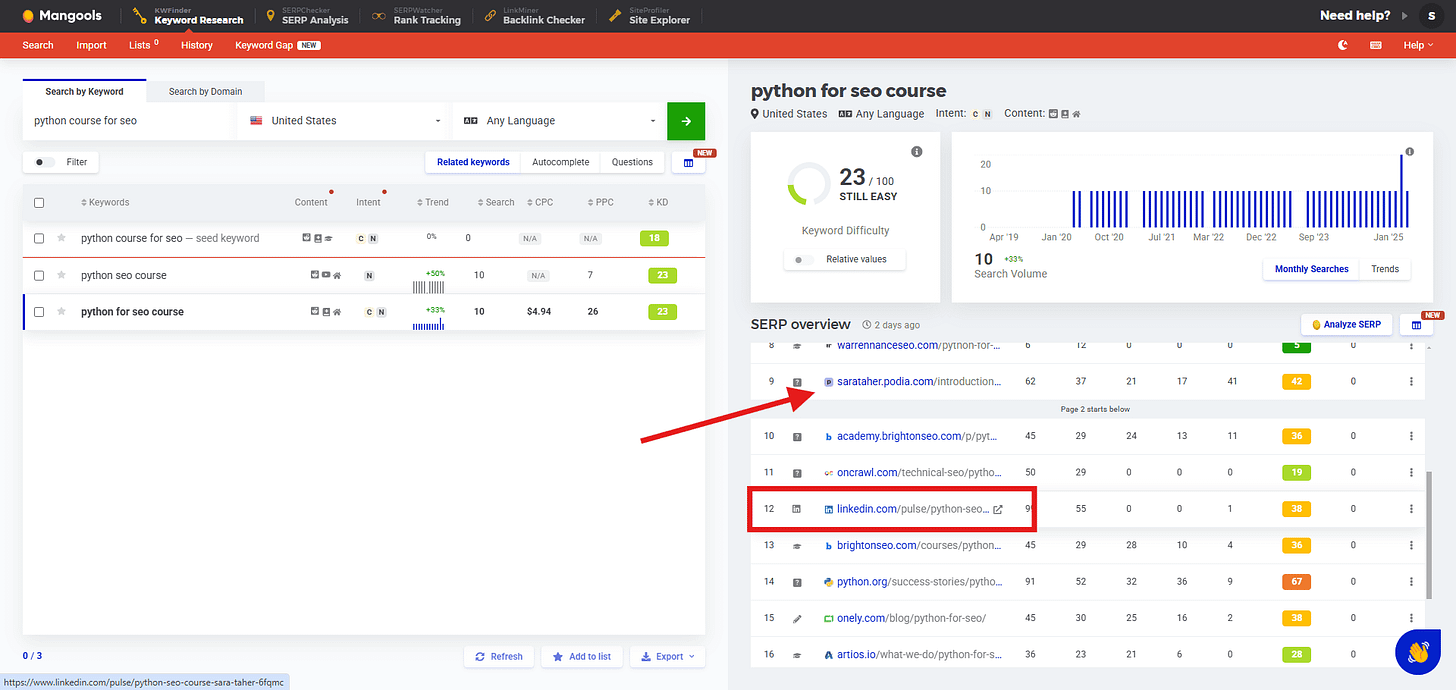Open SERPWatcher Rank Tracking tool
Viewport: 1456px width, 690px height.
click(415, 16)
